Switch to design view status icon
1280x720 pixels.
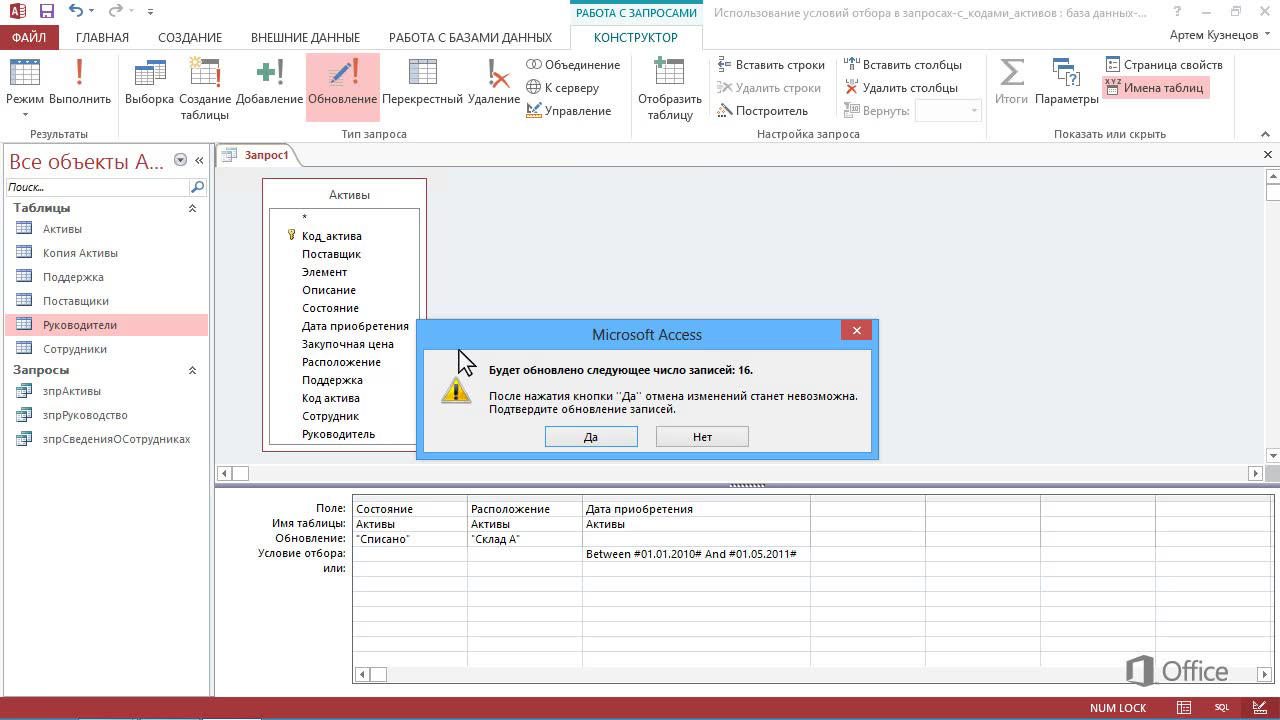1258,708
